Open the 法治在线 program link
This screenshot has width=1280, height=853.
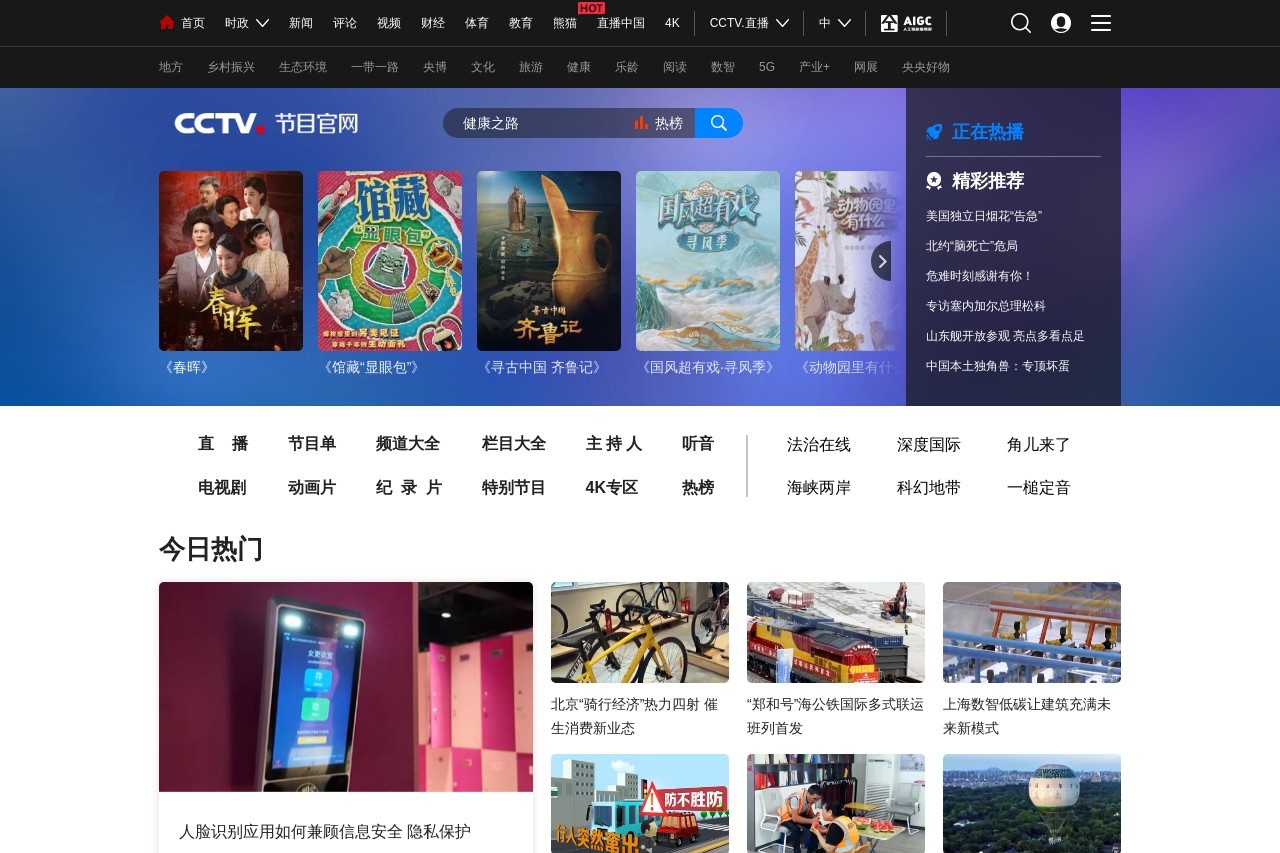[x=819, y=445]
